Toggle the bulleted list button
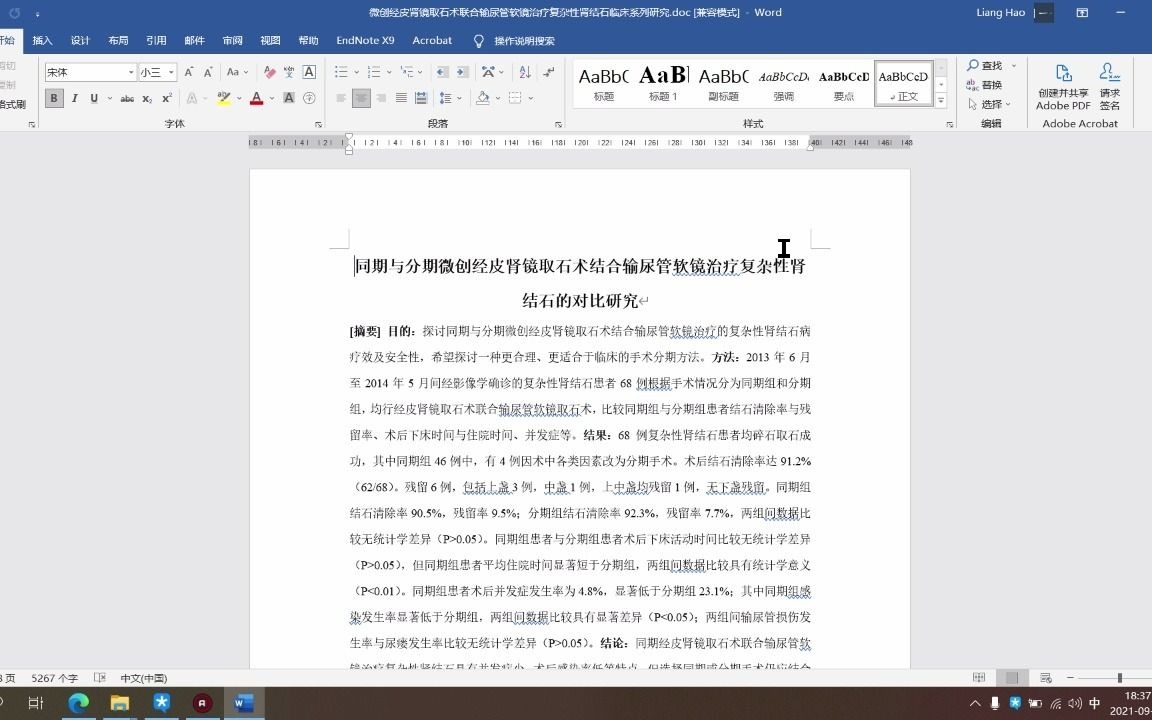 (x=341, y=72)
